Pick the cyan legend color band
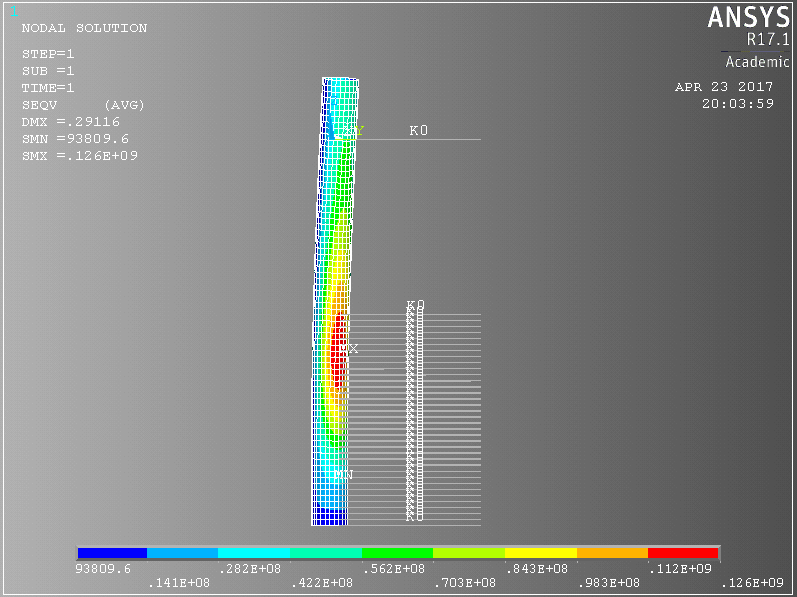The height and width of the screenshot is (597, 797). click(x=255, y=553)
